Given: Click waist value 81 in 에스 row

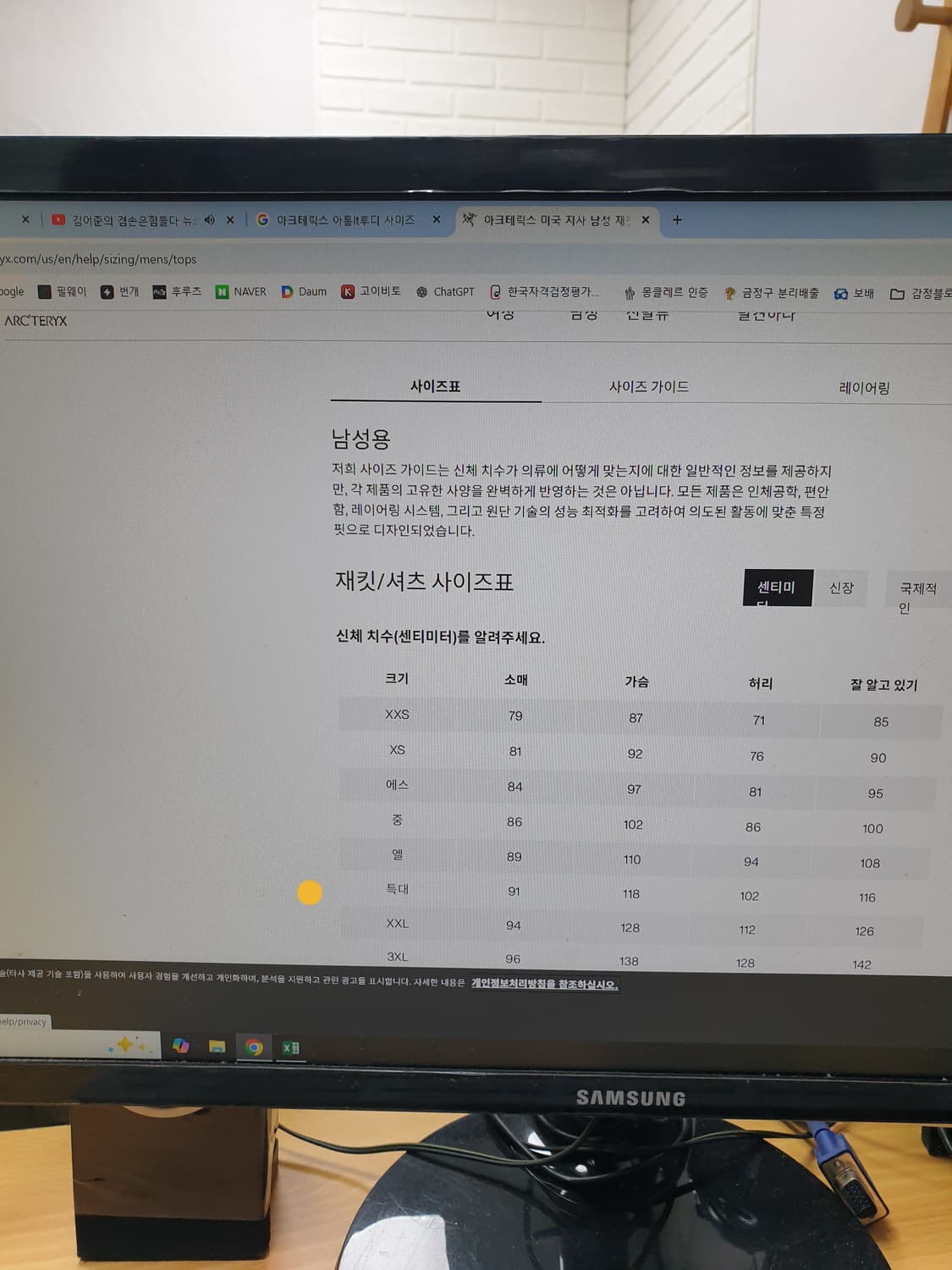Looking at the screenshot, I should tap(755, 792).
